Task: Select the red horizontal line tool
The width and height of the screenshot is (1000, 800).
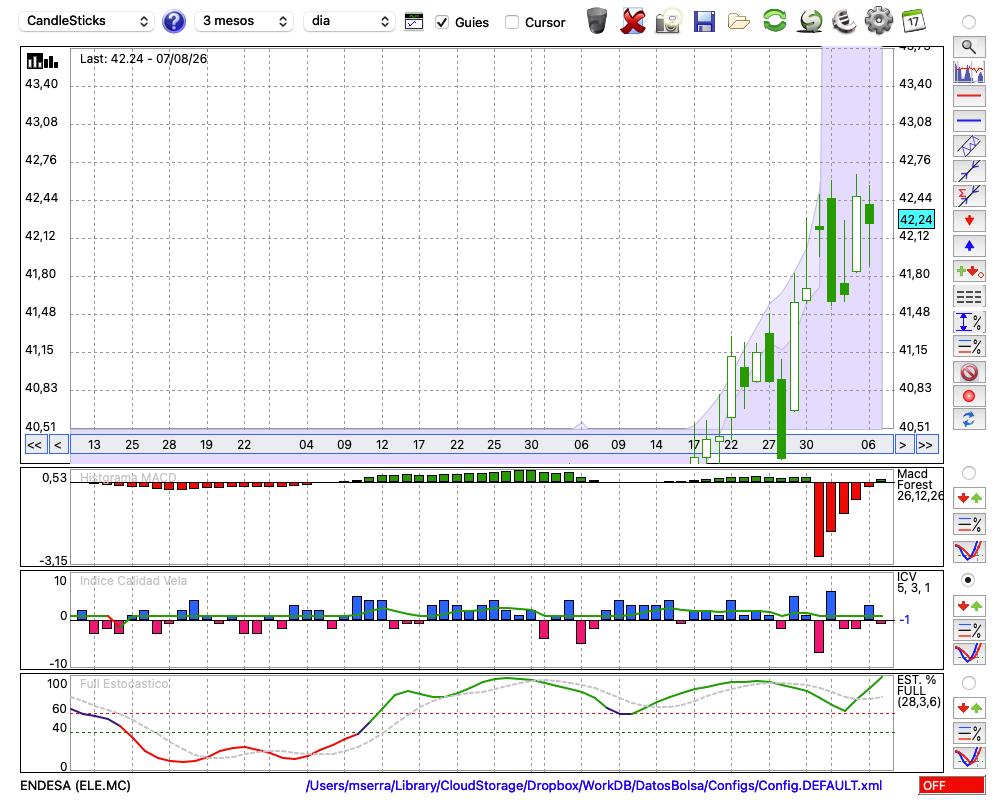Action: 969,96
